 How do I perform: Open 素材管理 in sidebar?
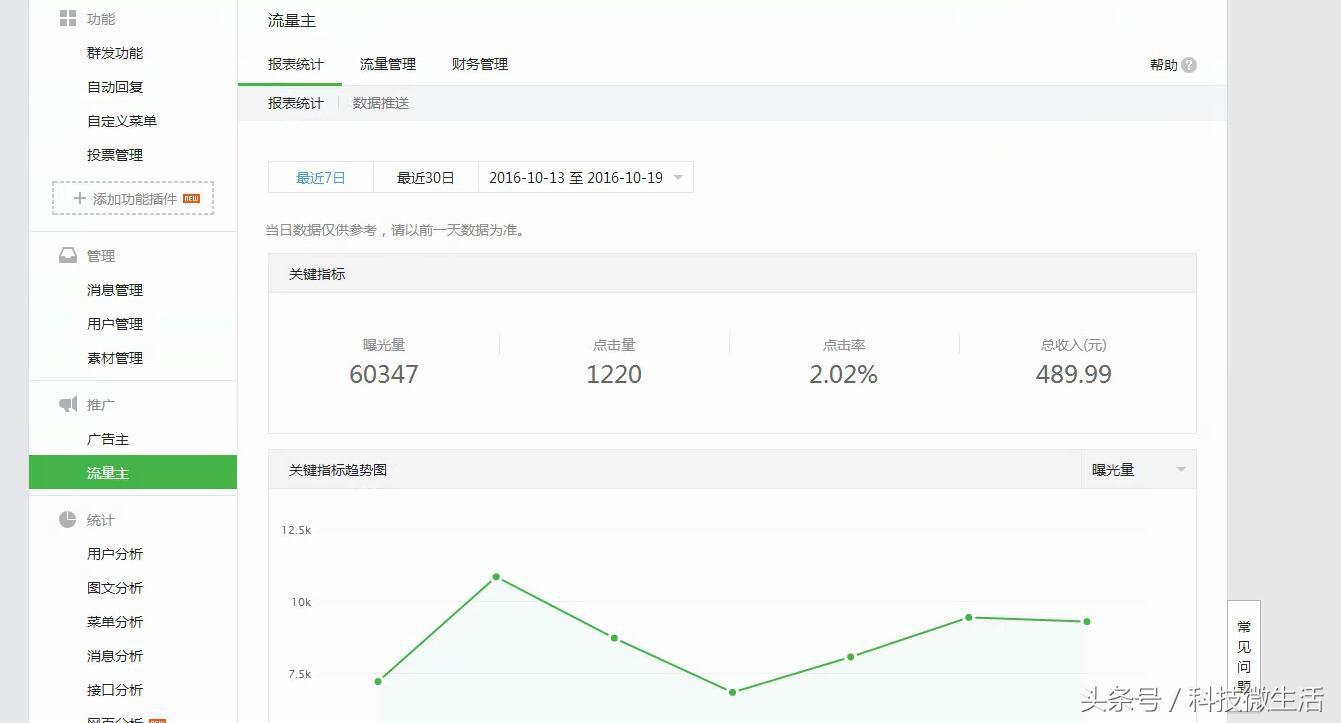point(115,358)
